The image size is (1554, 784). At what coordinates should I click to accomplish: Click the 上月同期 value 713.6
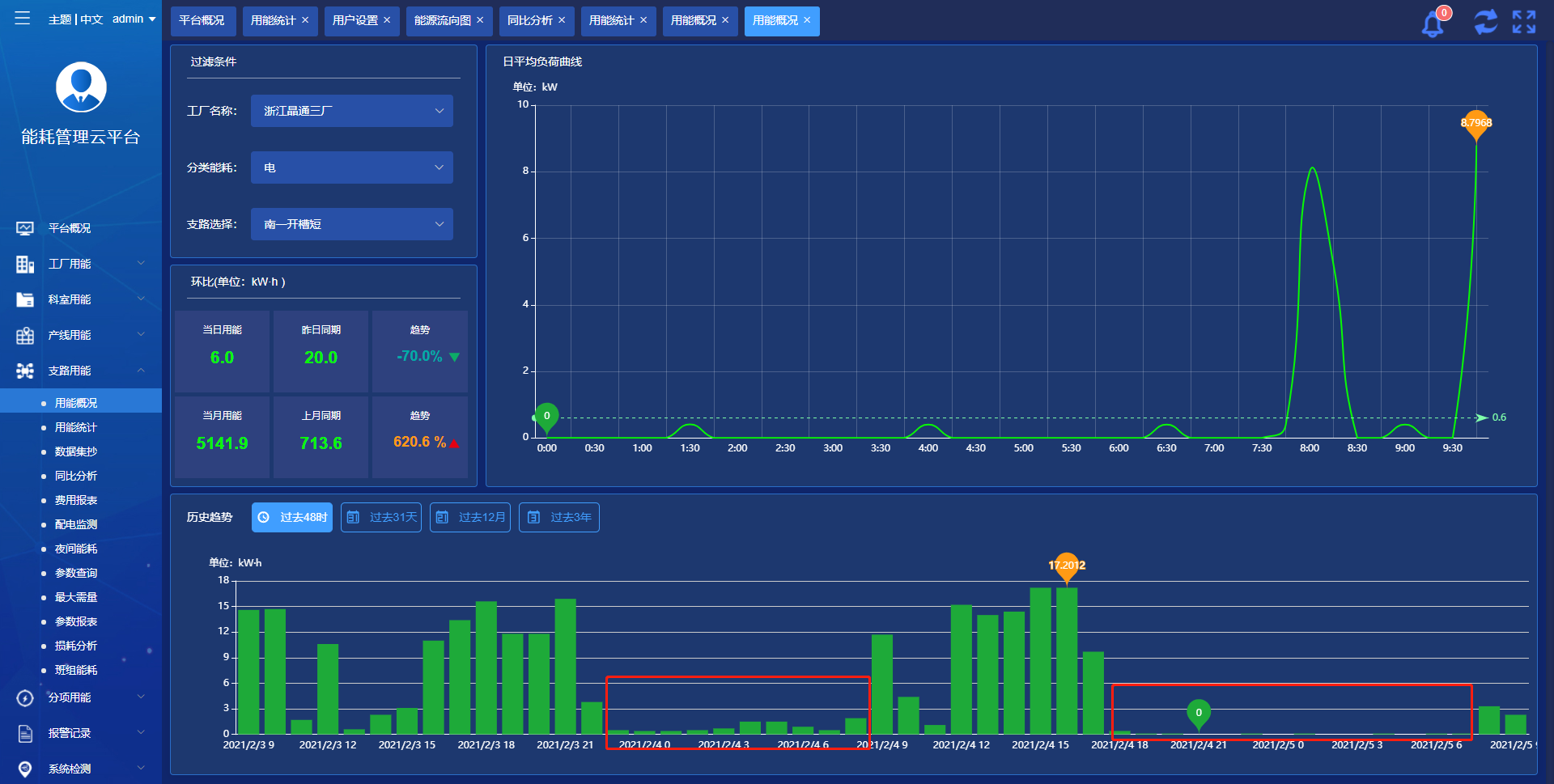coord(321,443)
